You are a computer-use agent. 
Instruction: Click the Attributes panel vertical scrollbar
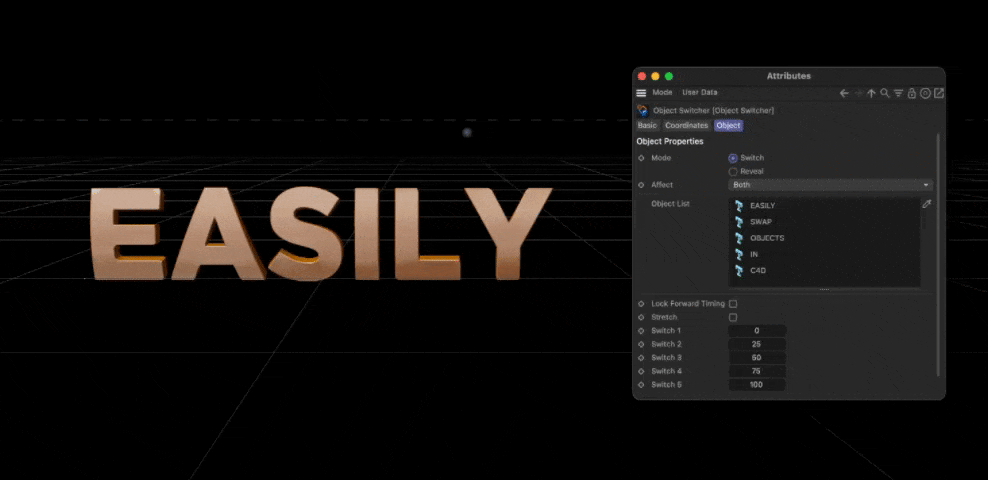[x=938, y=254]
